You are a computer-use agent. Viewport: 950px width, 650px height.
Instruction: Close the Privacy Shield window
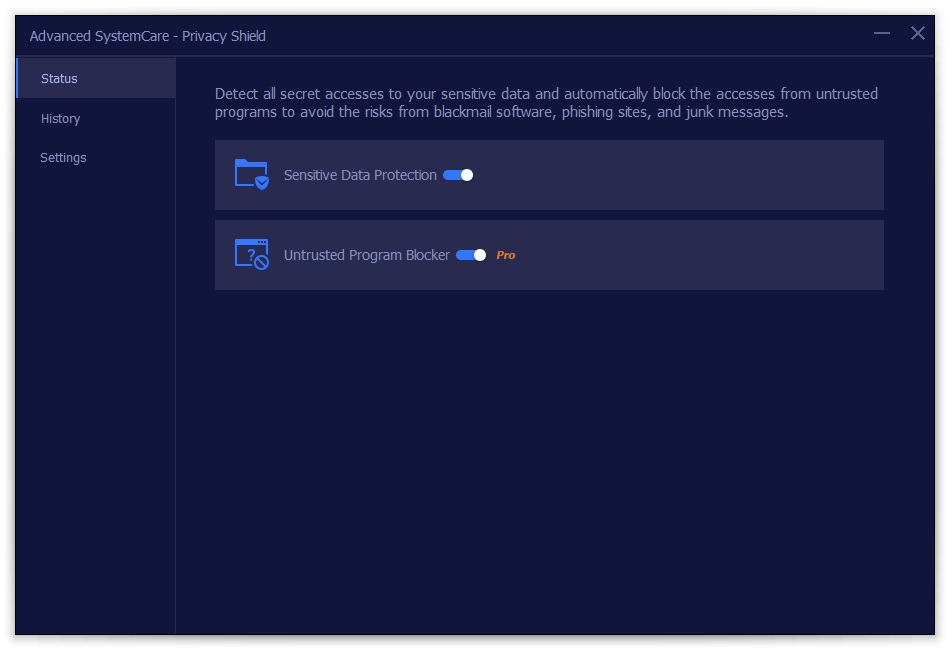click(x=917, y=34)
